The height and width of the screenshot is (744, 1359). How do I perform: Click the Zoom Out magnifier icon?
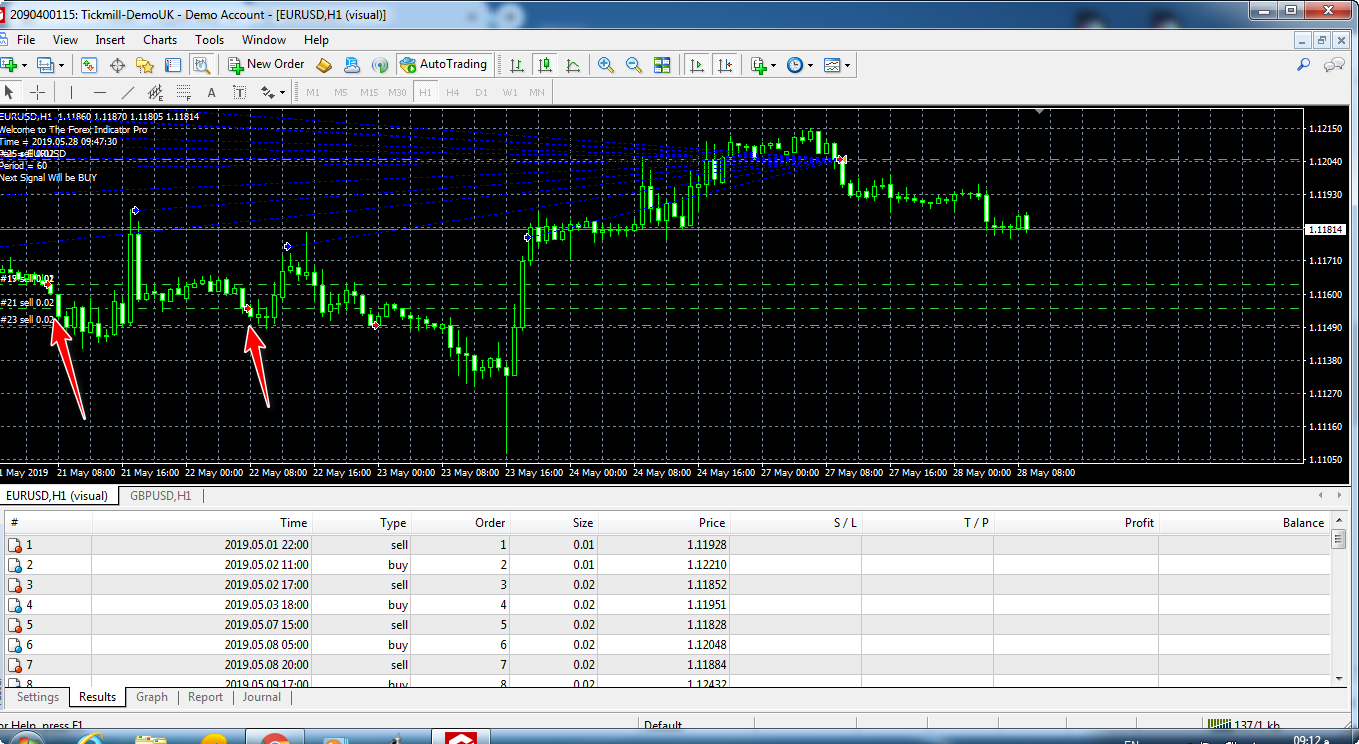(634, 65)
